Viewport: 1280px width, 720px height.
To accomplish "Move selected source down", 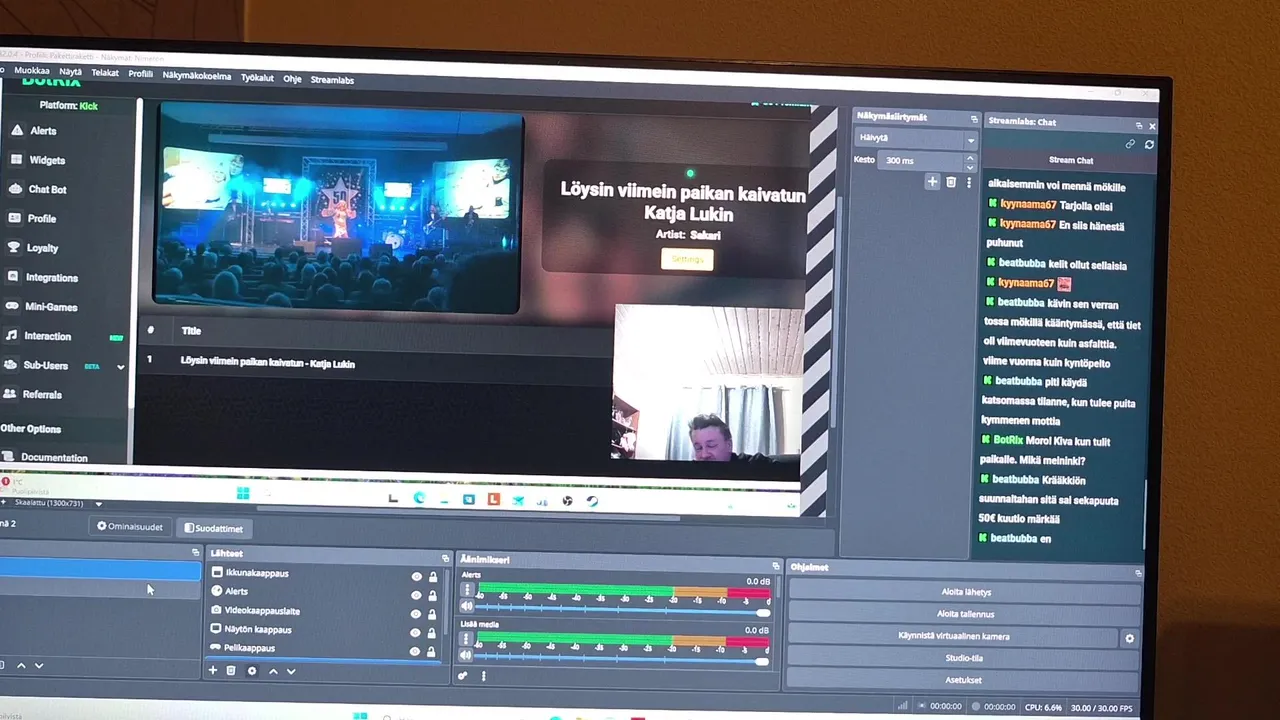I will click(x=291, y=671).
